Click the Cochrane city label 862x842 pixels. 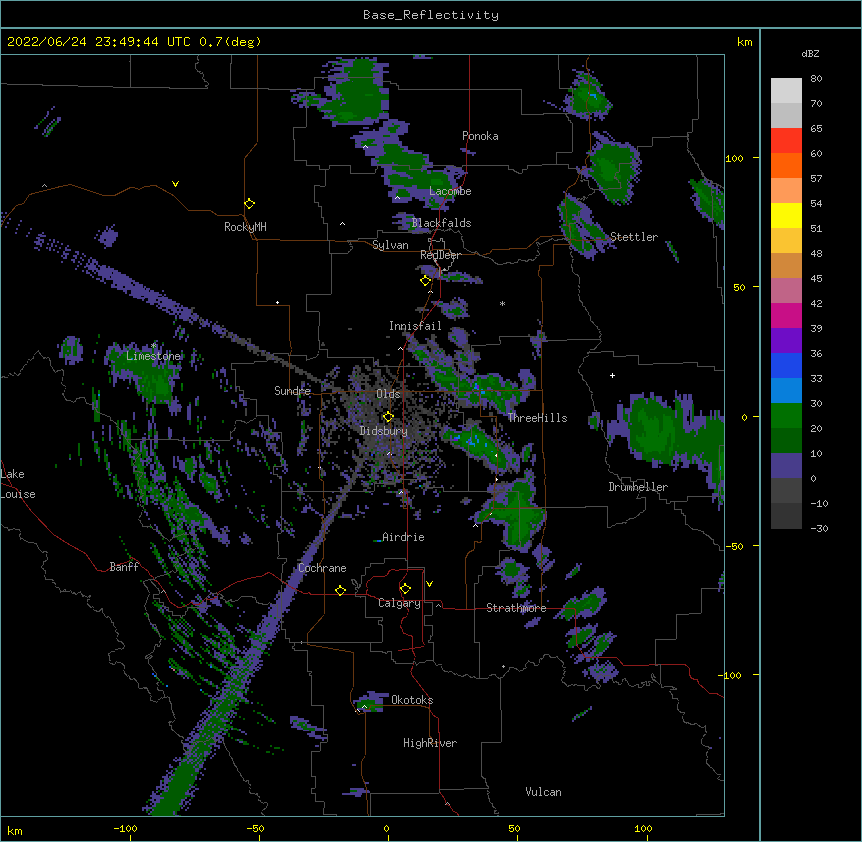tap(322, 568)
